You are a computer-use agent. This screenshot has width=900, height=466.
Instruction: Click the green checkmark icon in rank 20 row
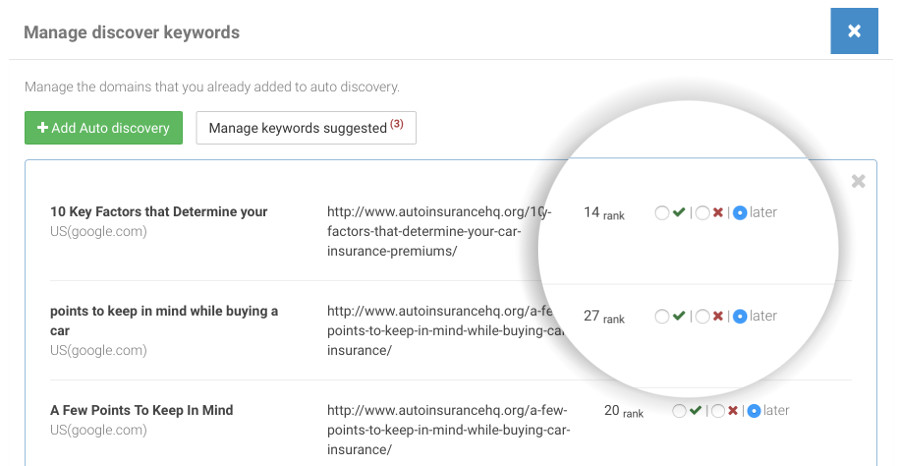pyautogui.click(x=696, y=411)
